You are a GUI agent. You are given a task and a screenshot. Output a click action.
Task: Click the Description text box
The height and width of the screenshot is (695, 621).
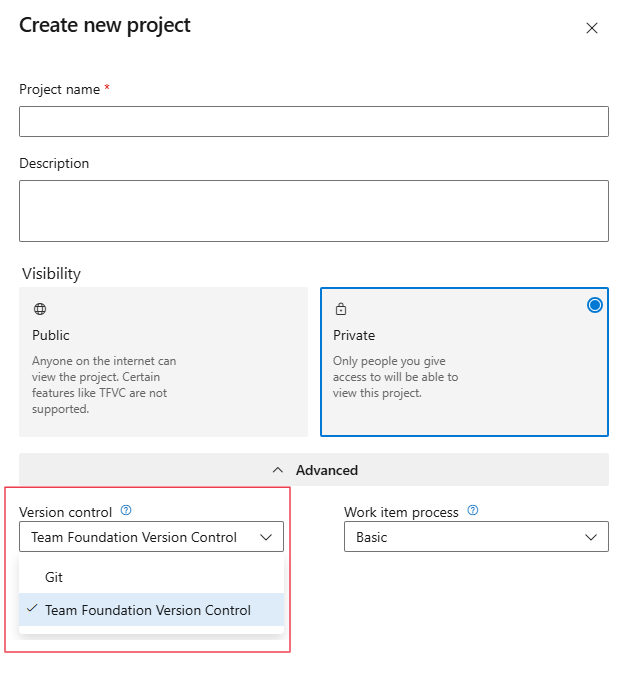[314, 210]
